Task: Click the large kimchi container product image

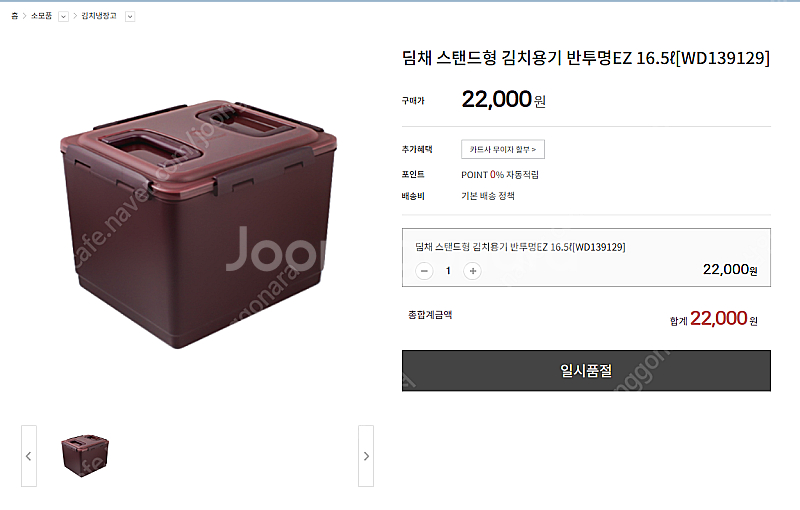Action: coord(198,224)
